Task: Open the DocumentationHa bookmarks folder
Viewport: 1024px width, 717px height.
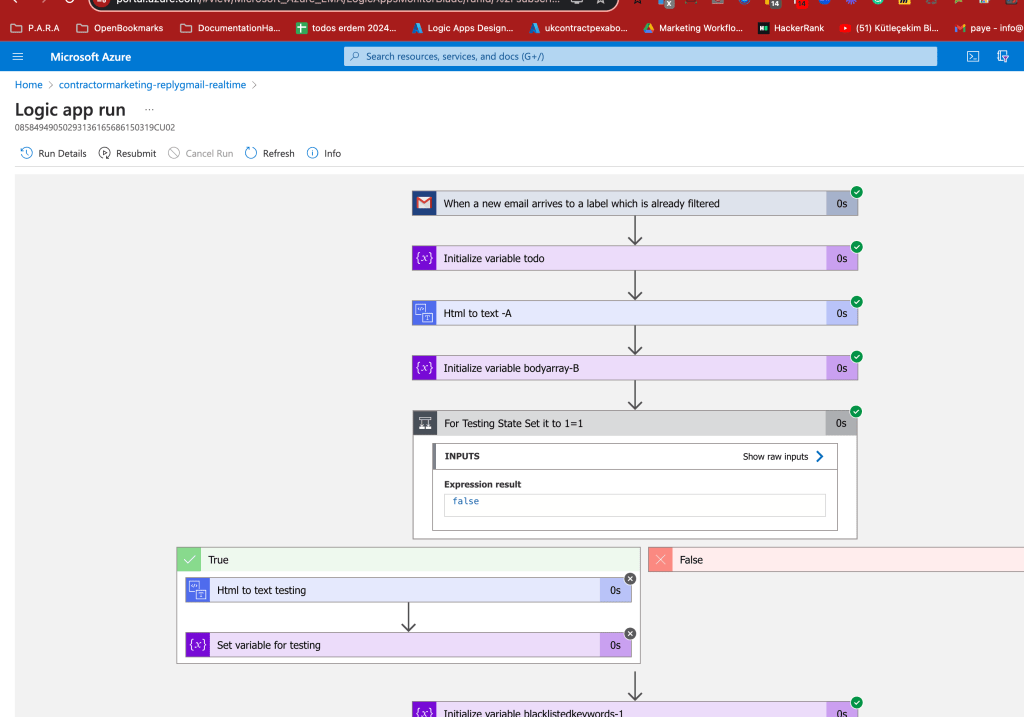Action: coord(231,28)
